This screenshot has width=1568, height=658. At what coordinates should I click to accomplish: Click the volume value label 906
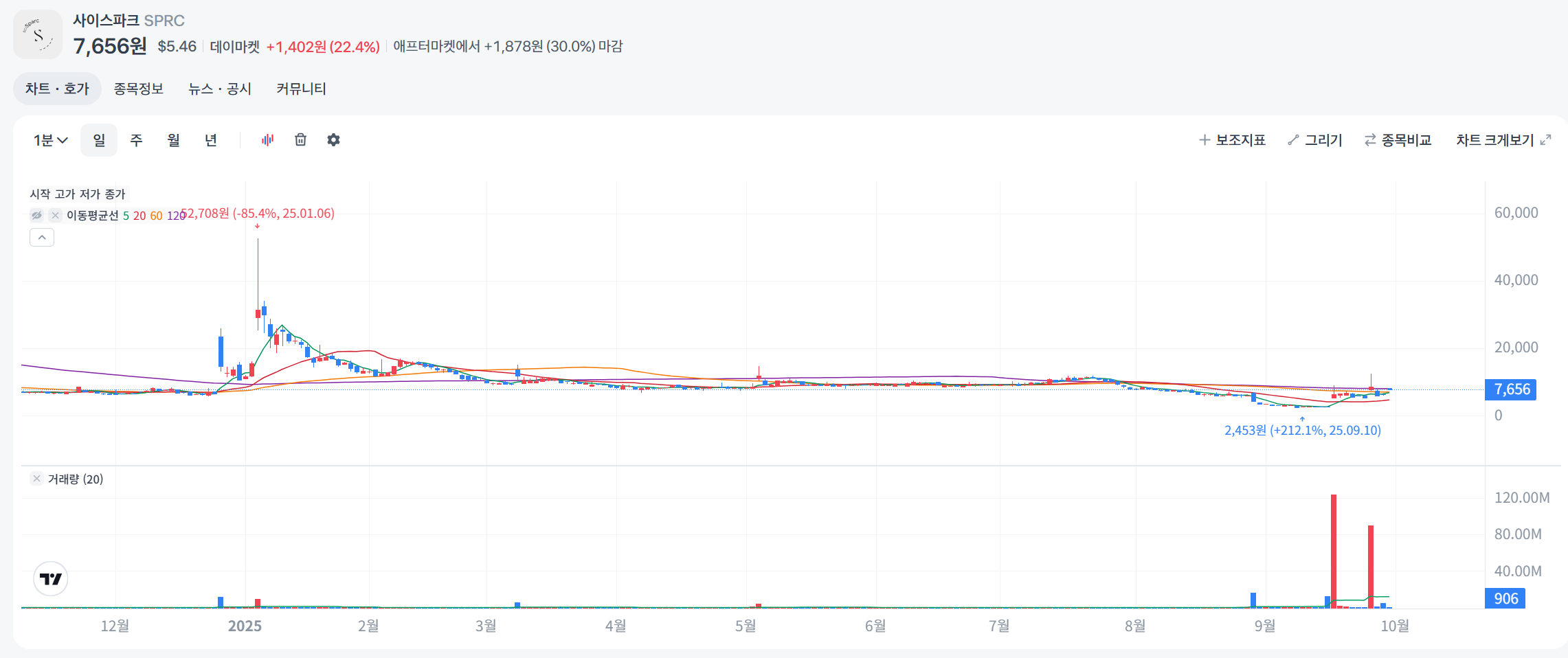point(1505,598)
